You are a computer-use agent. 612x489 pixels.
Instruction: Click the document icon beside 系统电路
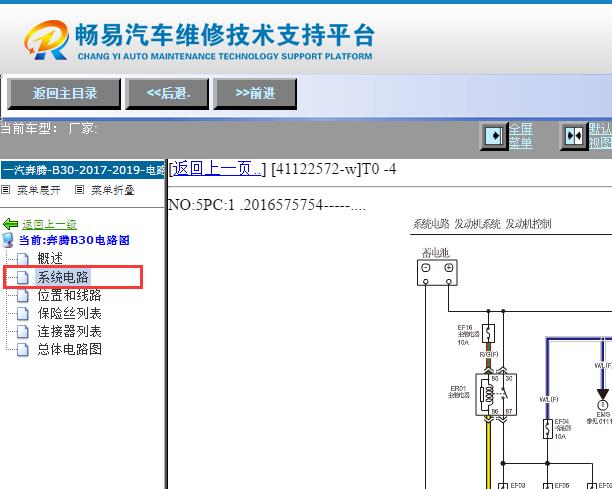click(23, 277)
